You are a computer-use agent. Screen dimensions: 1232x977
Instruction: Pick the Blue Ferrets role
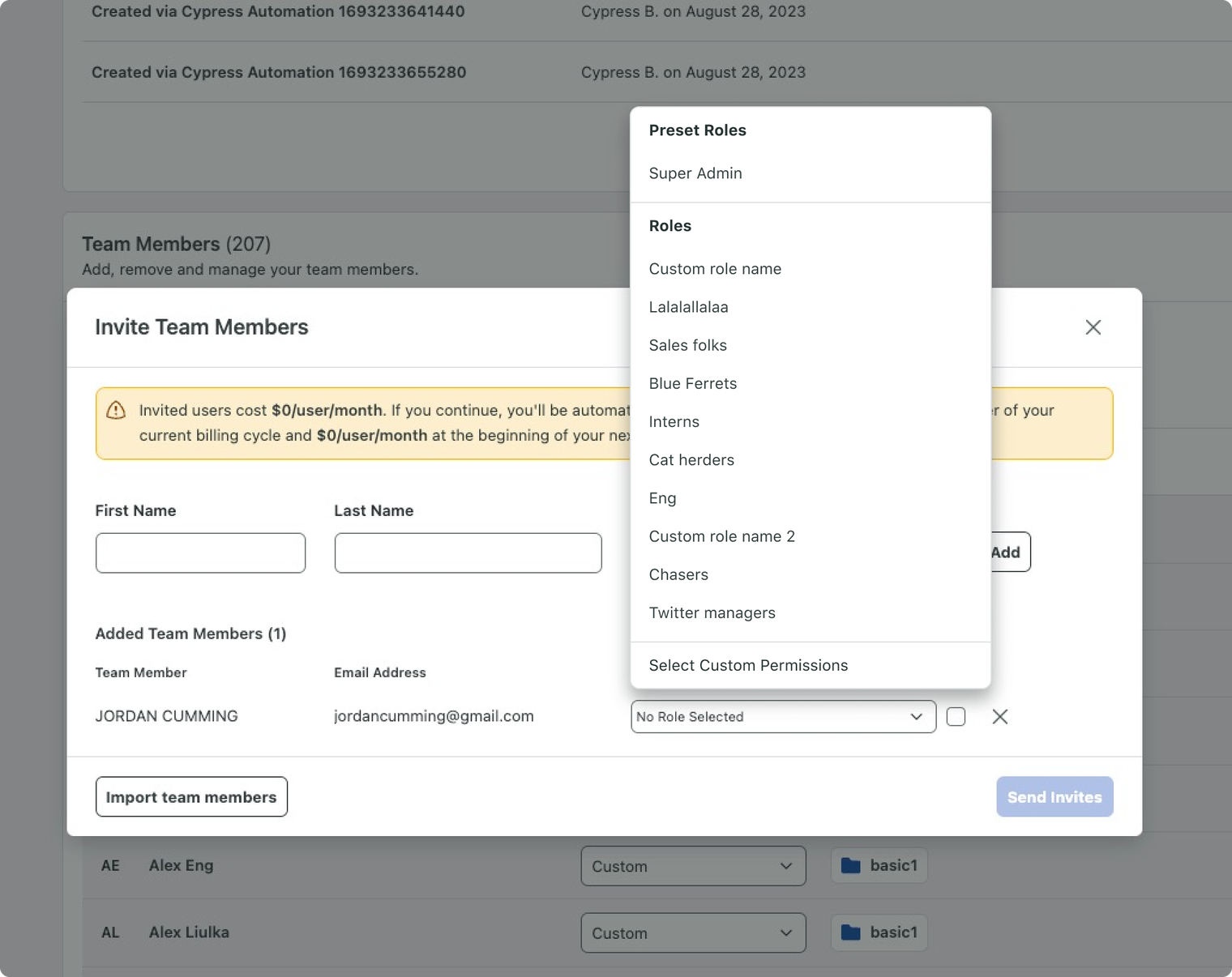point(692,383)
